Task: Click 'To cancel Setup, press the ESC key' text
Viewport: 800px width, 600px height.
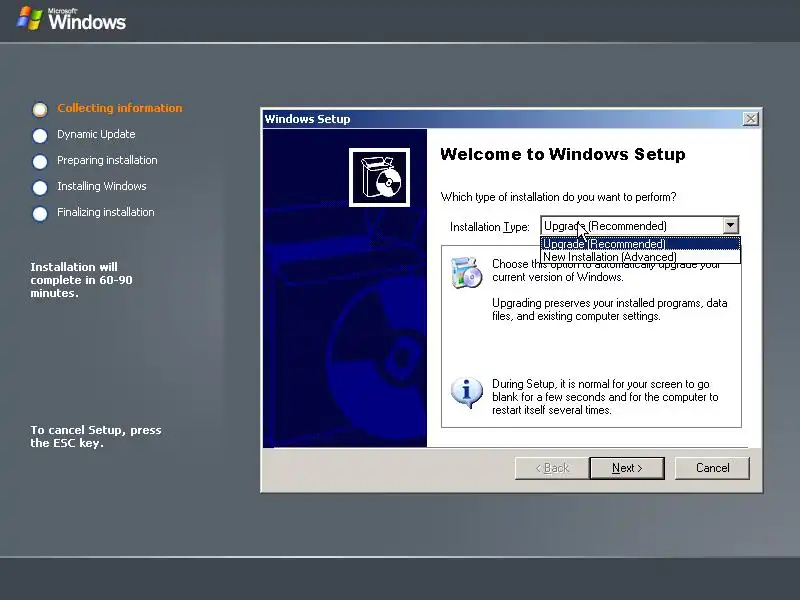Action: (x=96, y=436)
